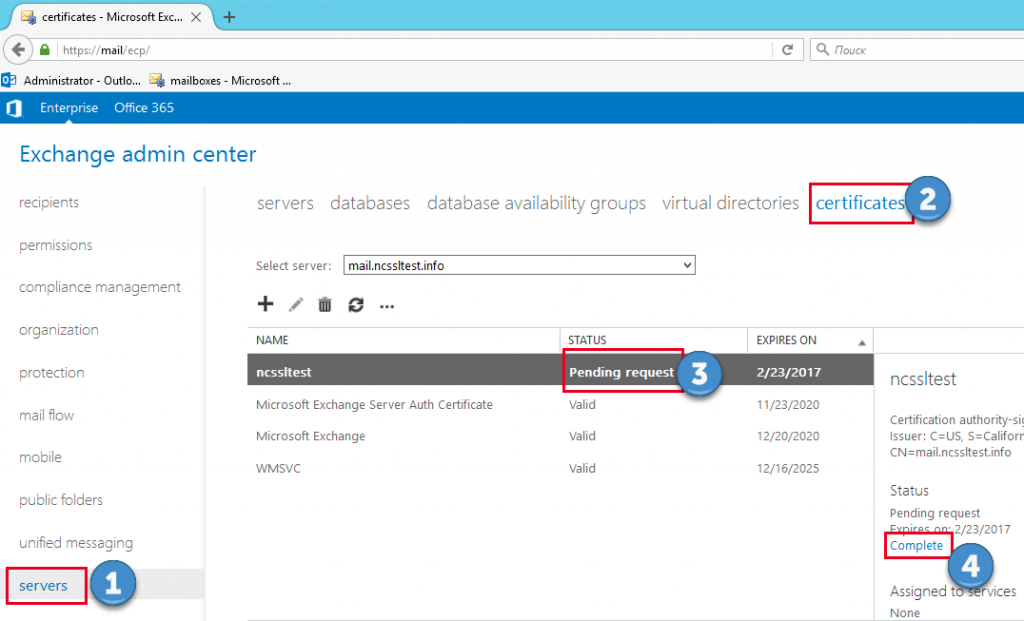Sort by NAME column header

(272, 340)
